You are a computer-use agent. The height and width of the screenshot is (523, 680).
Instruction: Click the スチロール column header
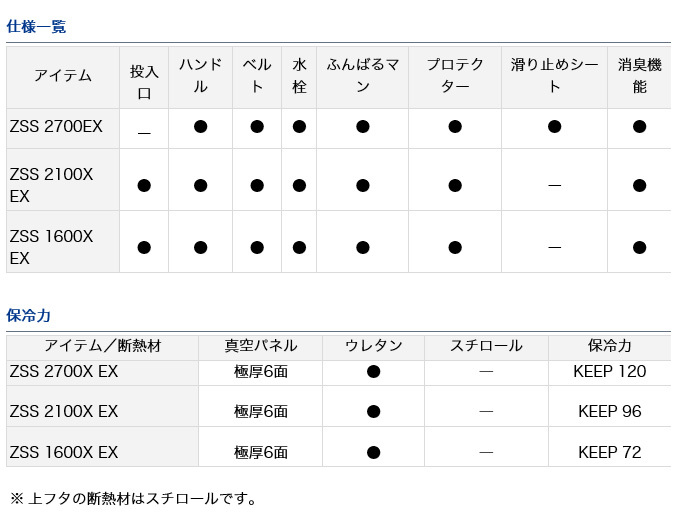click(486, 346)
